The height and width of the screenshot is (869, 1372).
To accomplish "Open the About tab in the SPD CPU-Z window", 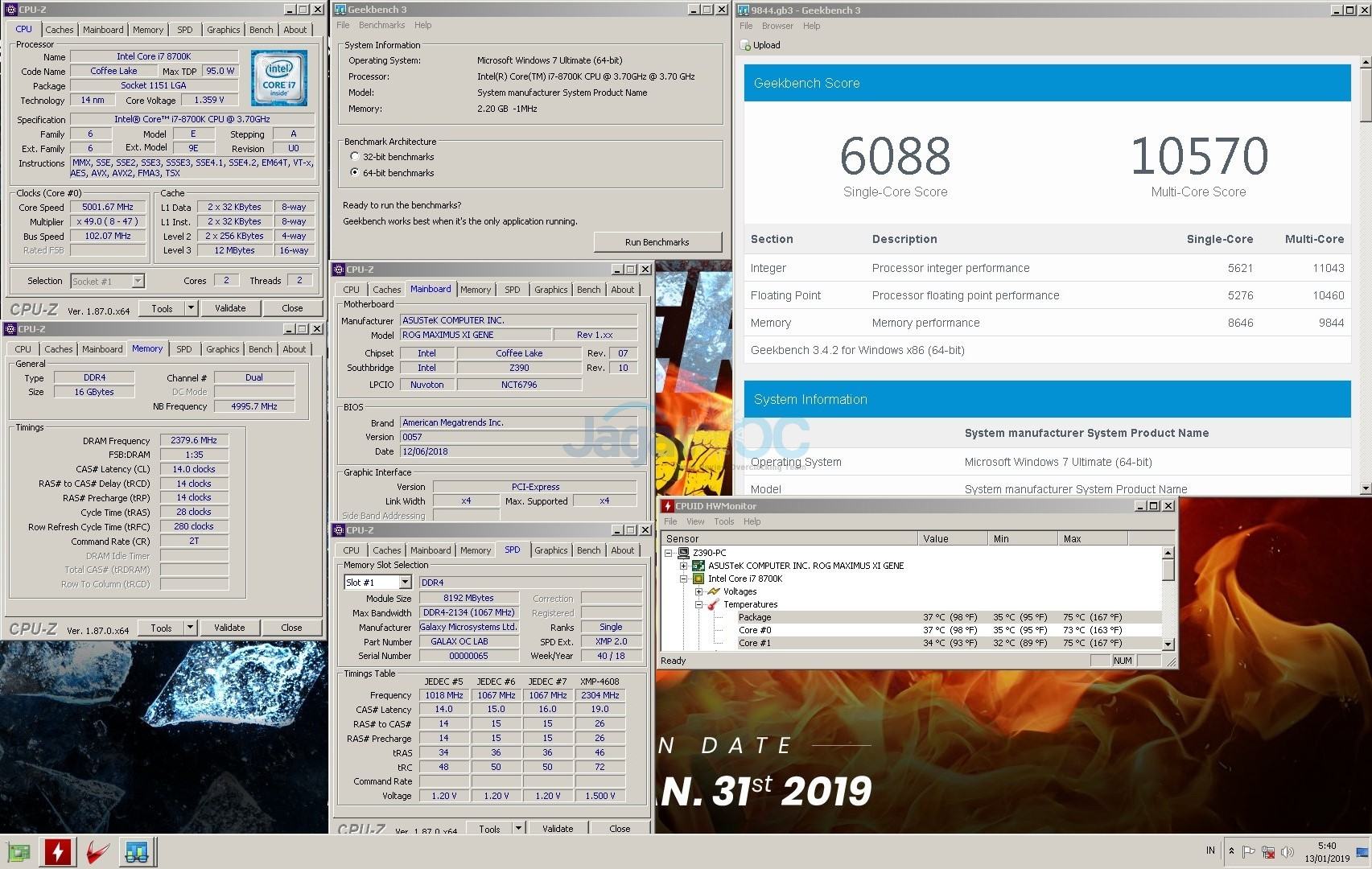I will [622, 550].
